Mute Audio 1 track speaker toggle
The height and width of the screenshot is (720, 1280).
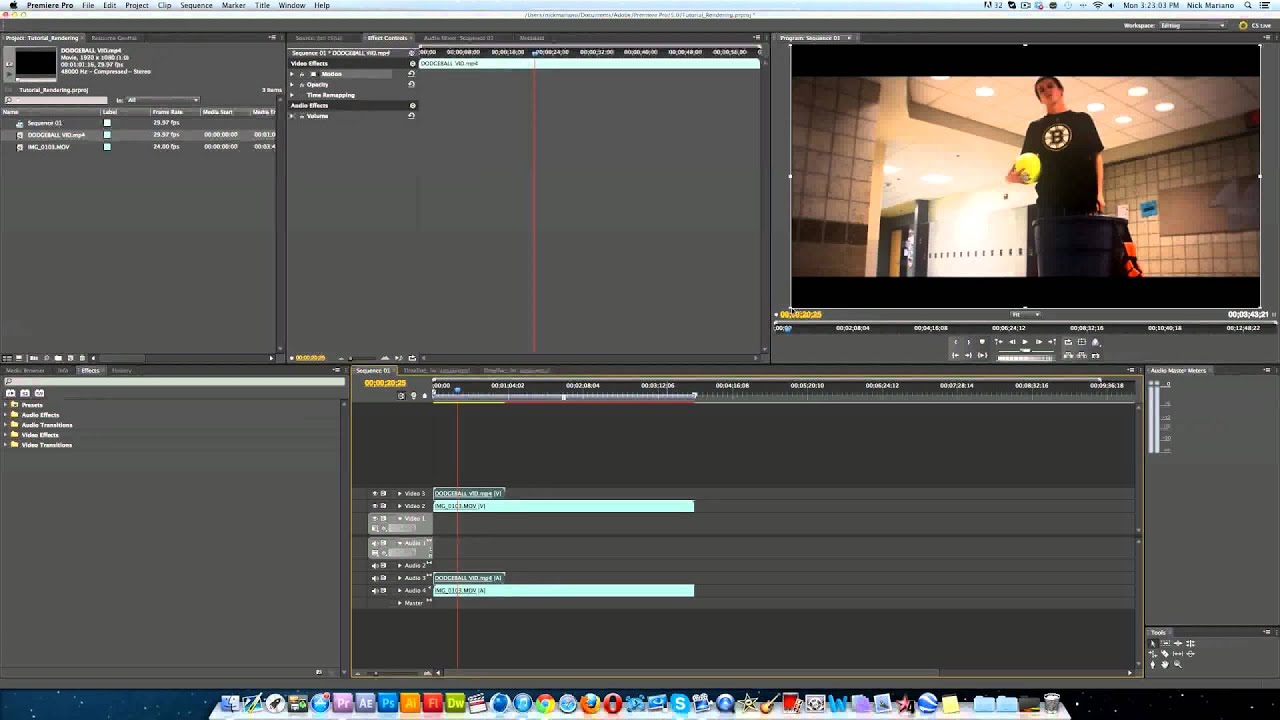tap(375, 543)
